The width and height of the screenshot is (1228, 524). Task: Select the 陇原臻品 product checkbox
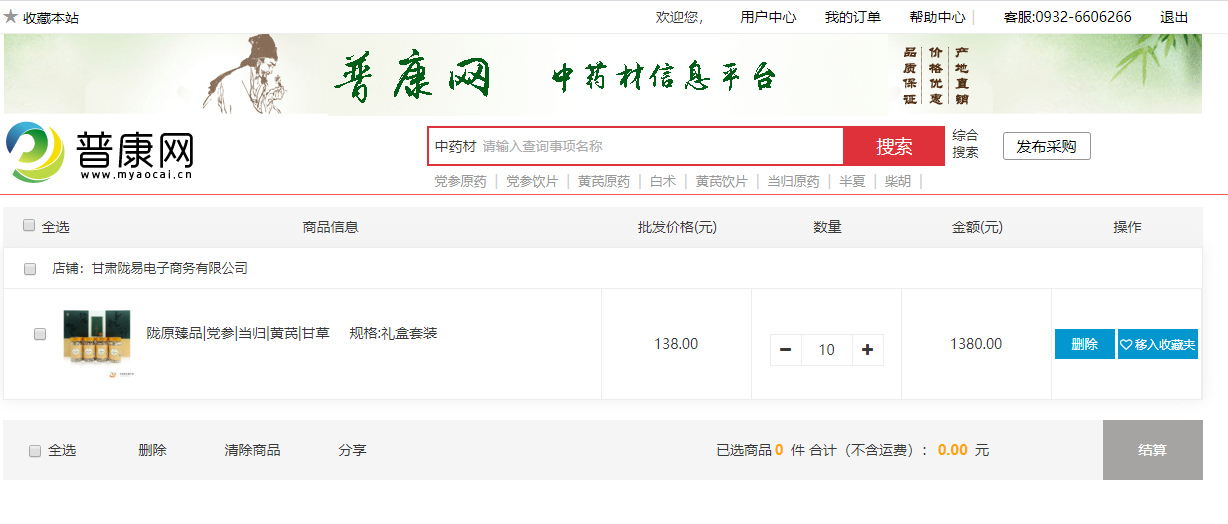coord(40,334)
